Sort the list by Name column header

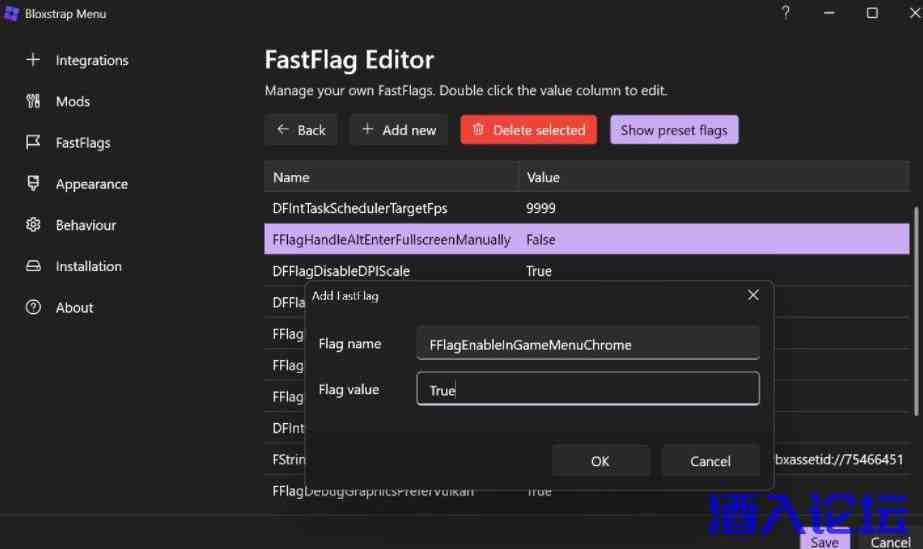click(x=390, y=177)
